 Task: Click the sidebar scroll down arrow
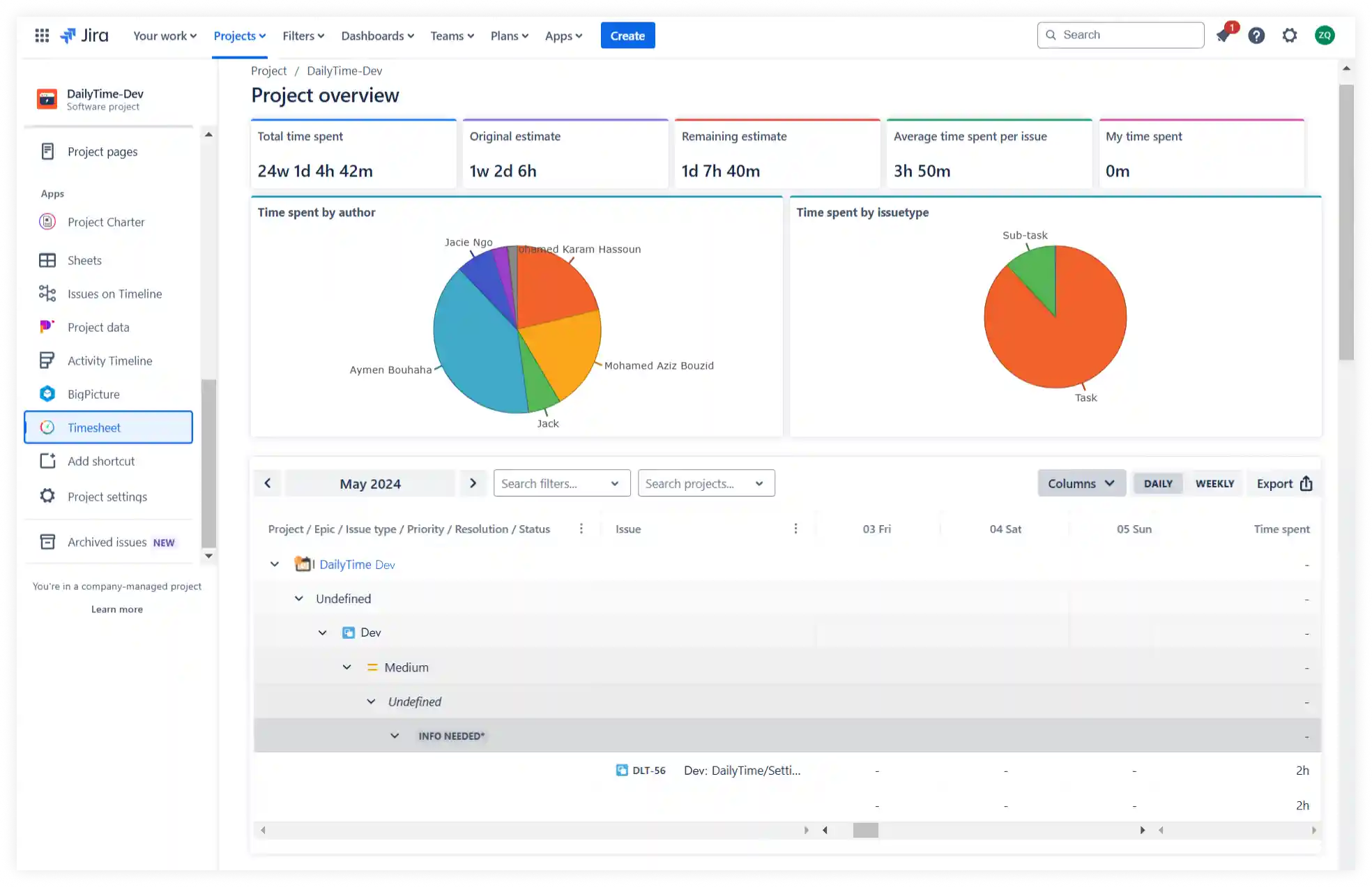[208, 556]
